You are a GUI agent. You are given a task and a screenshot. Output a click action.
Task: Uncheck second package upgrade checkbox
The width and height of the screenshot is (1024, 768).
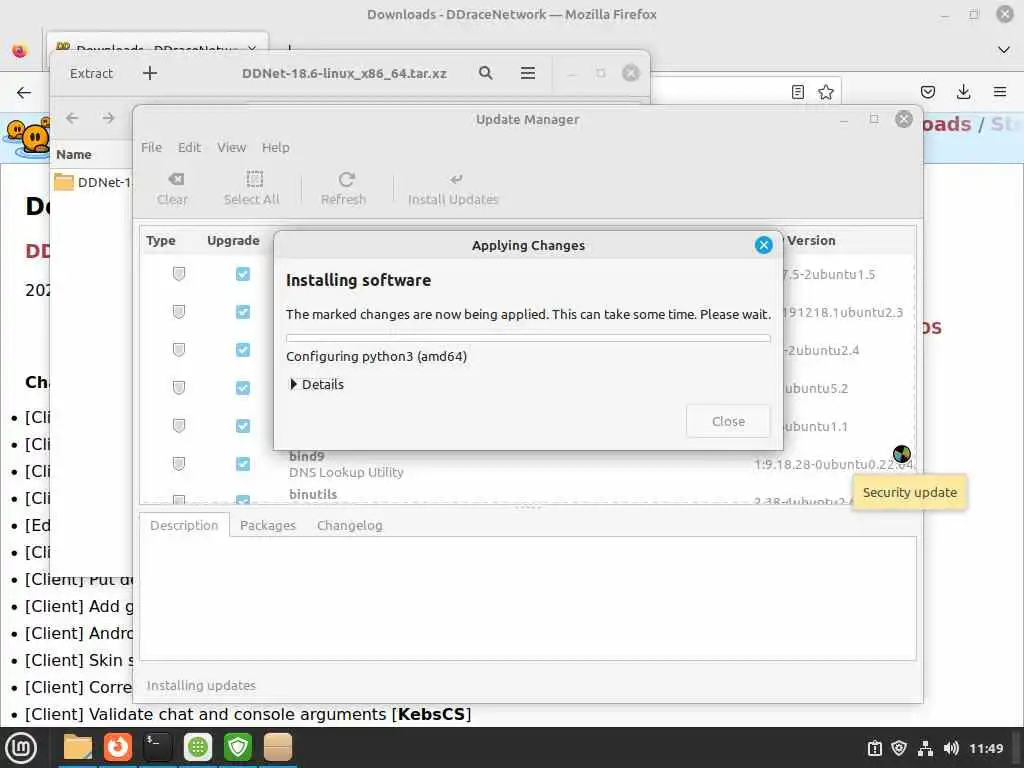pos(243,312)
